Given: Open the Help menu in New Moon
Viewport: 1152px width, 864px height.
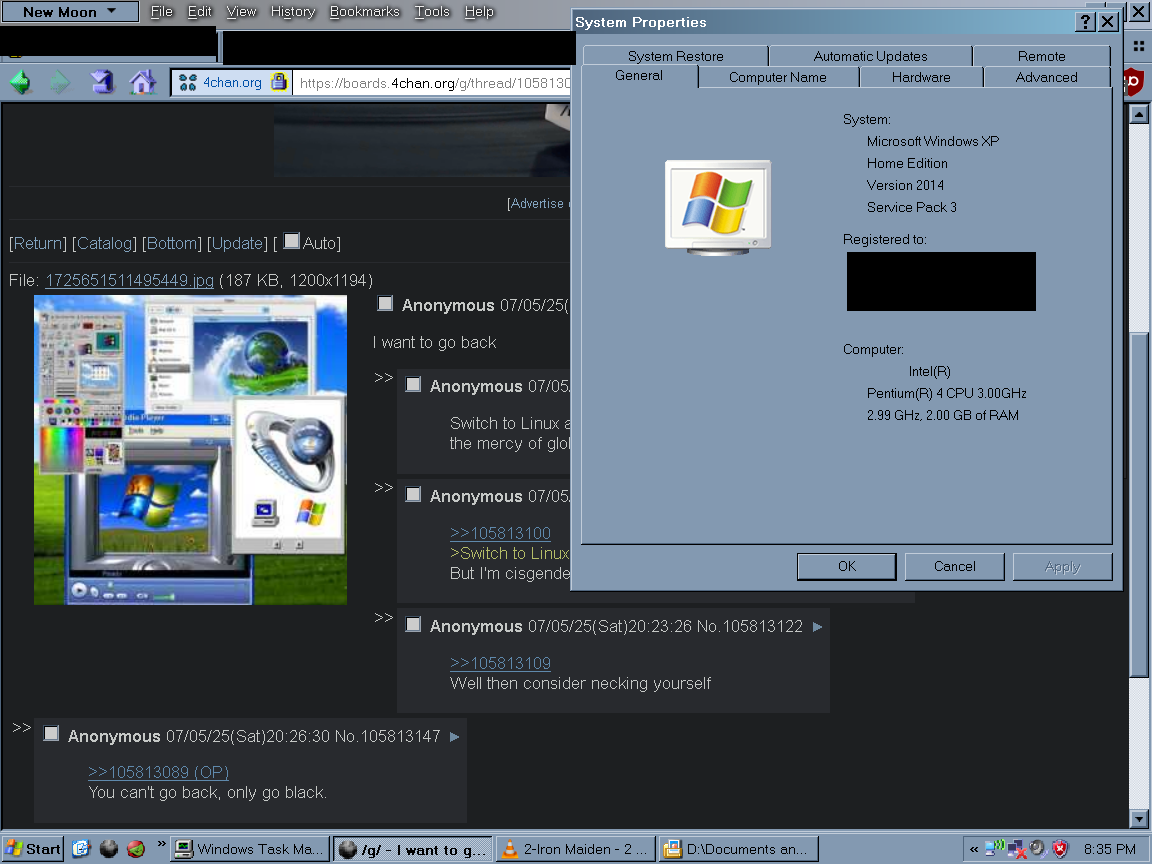Looking at the screenshot, I should tap(479, 12).
